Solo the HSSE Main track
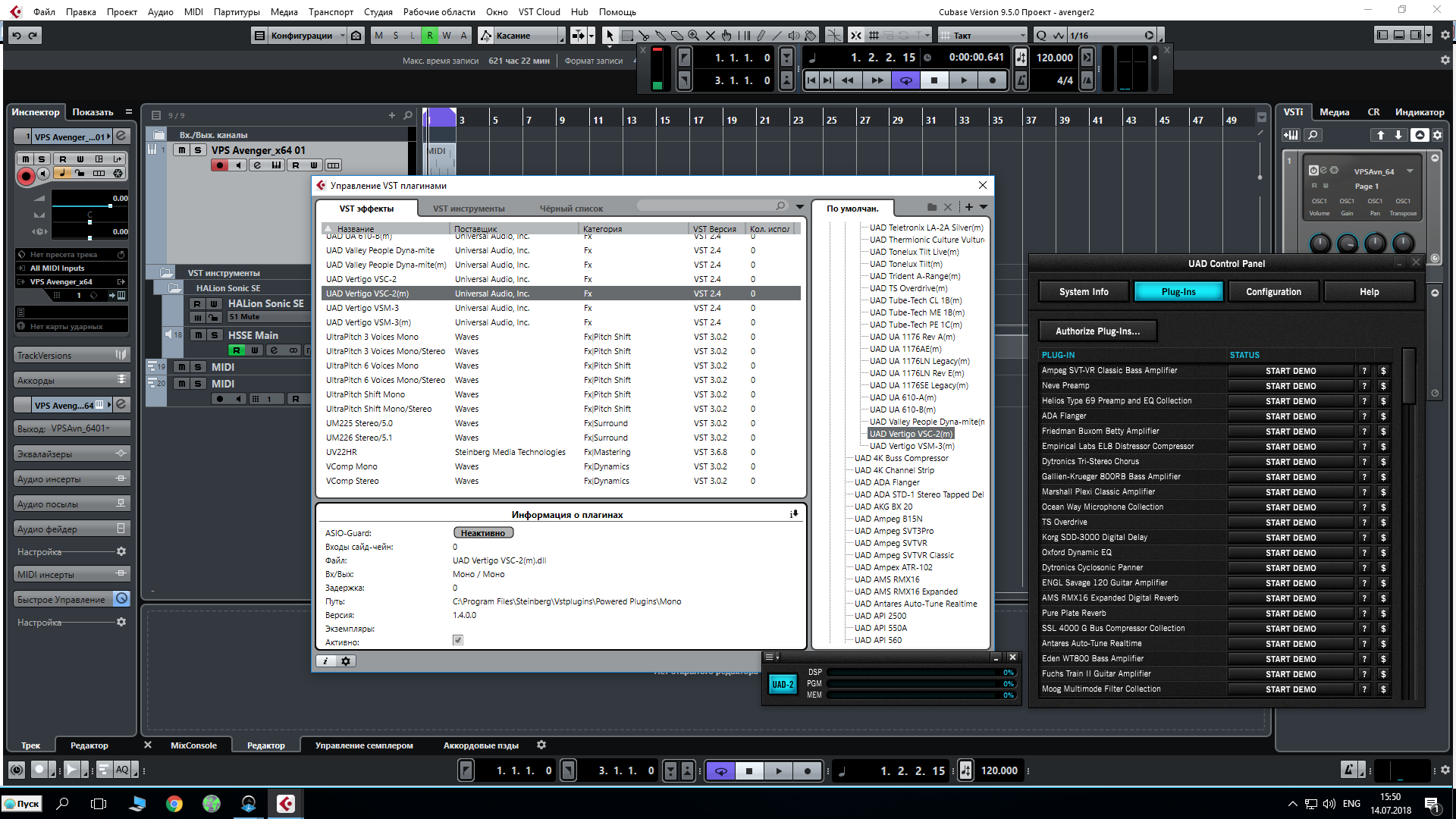The image size is (1456, 819). point(214,335)
